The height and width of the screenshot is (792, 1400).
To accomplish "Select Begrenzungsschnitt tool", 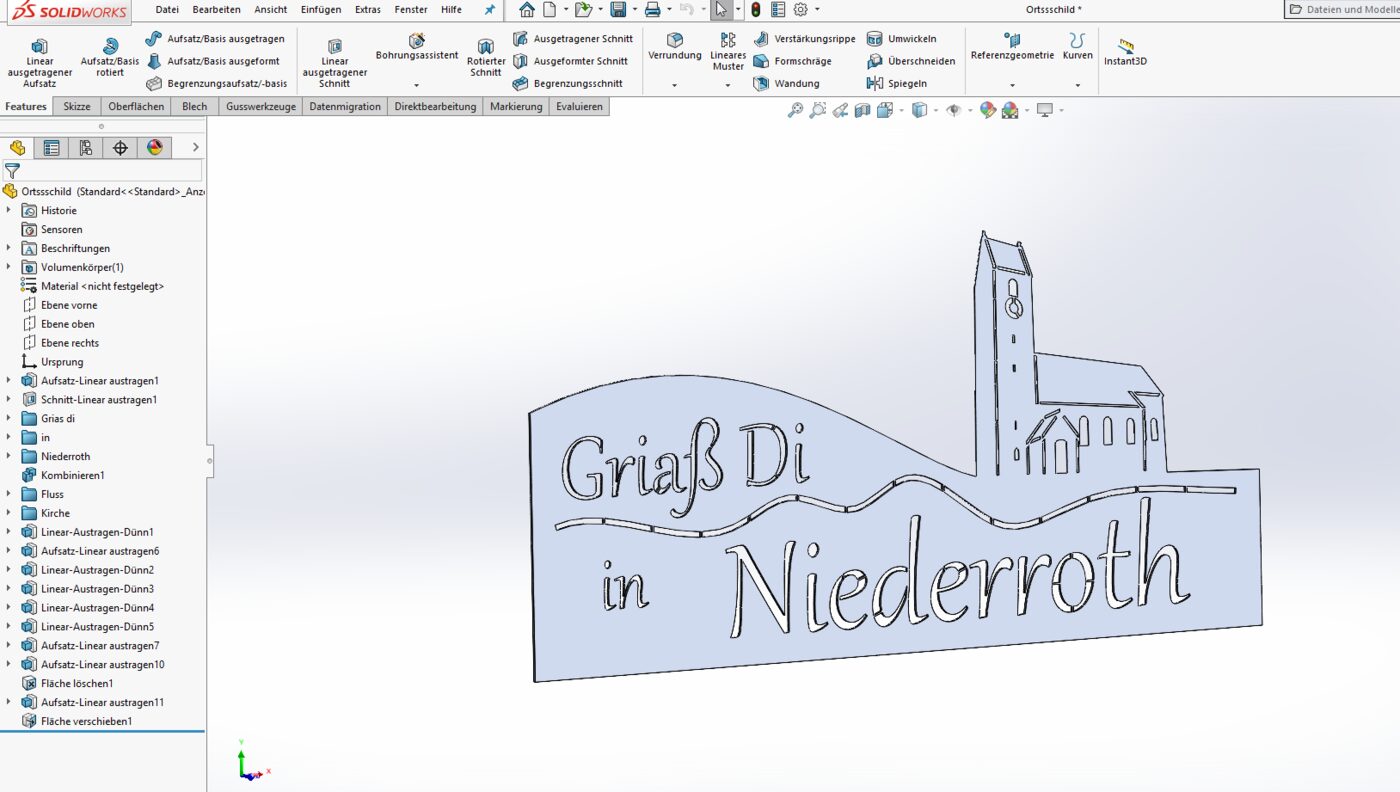I will [567, 84].
